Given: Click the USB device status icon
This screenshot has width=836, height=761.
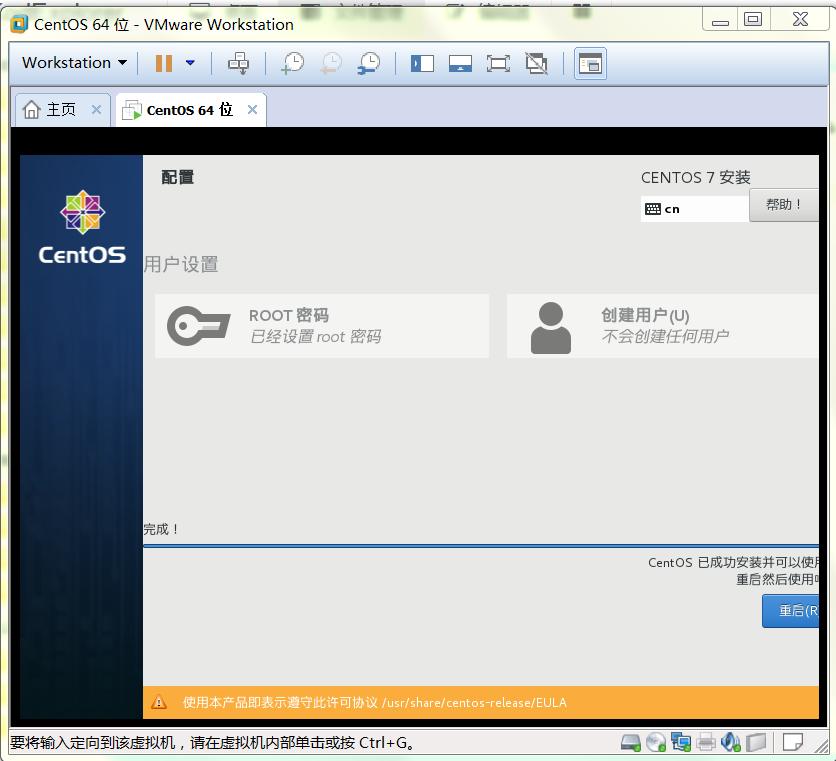Looking at the screenshot, I should (756, 742).
